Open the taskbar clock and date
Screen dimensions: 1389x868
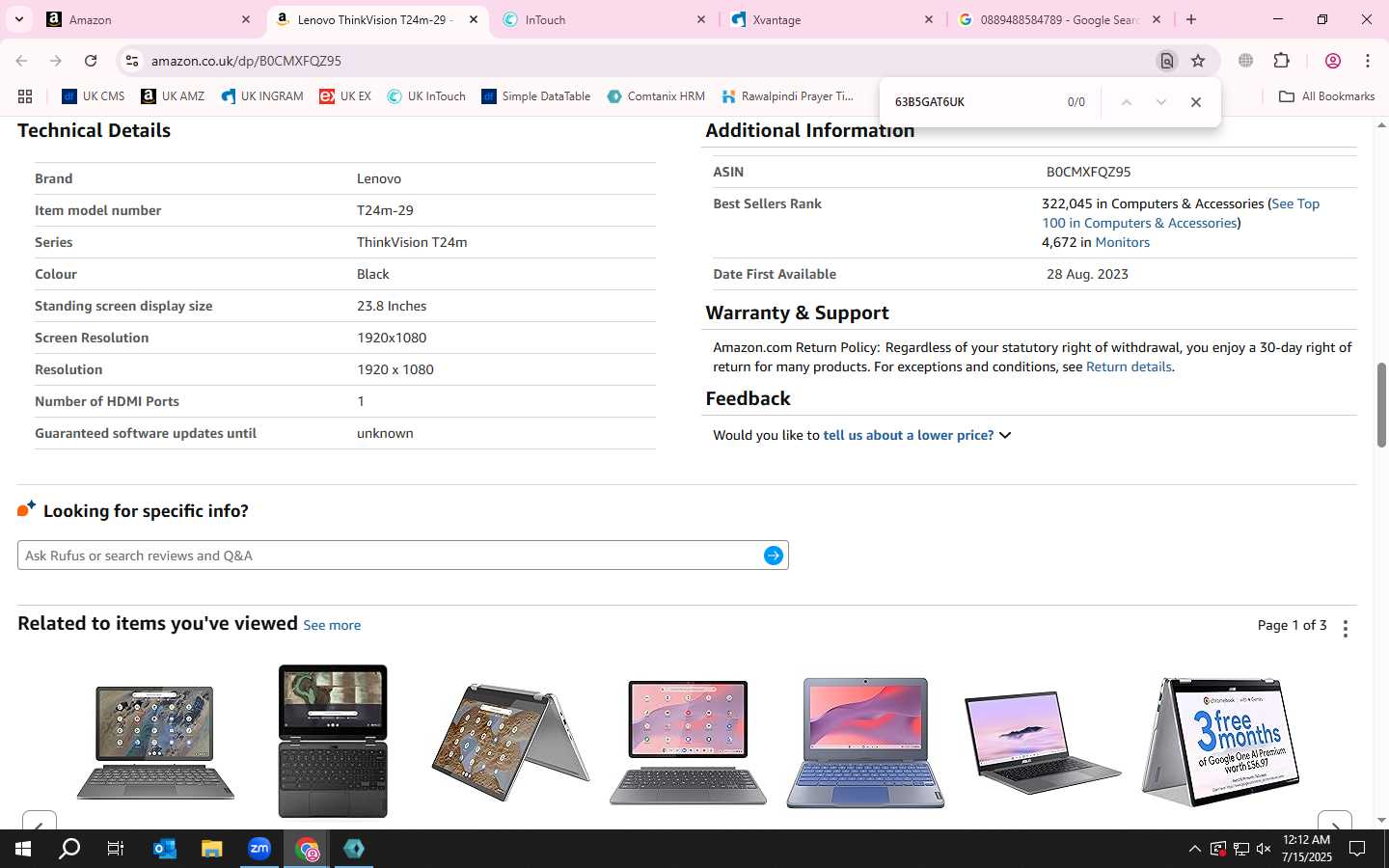(x=1307, y=849)
